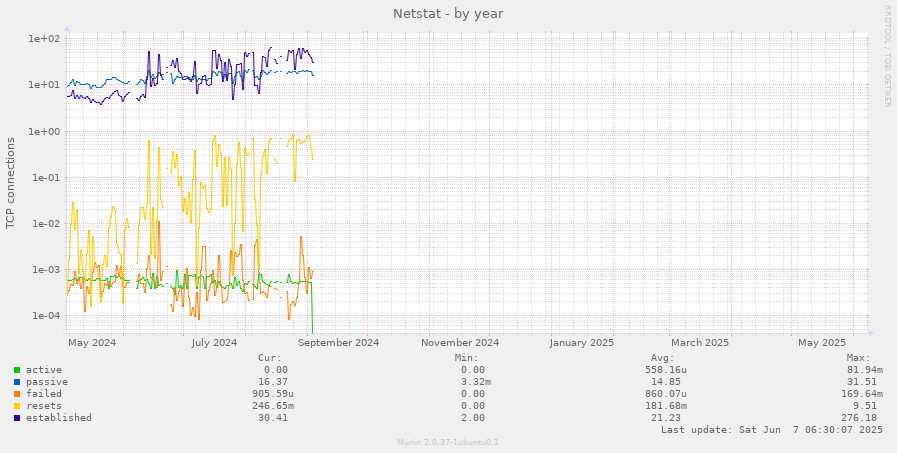Click the 1e-04 y-axis label

45,316
